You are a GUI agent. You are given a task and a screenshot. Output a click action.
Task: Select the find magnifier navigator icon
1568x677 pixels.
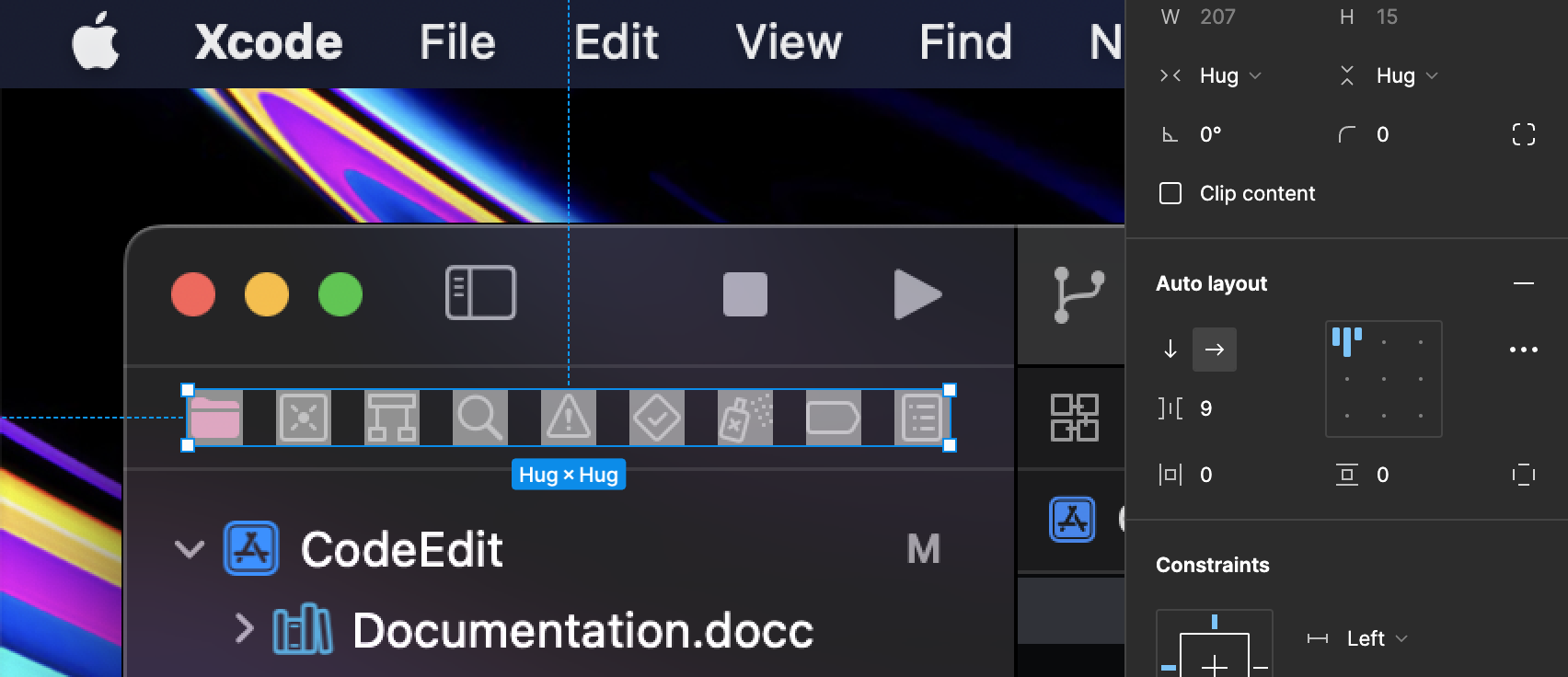click(x=480, y=418)
